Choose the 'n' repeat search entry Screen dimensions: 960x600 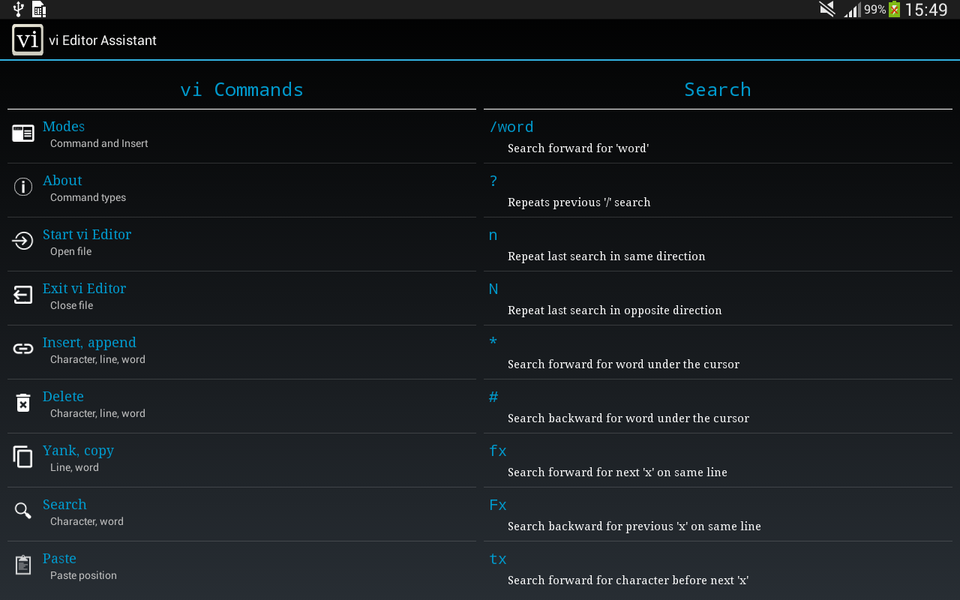pos(718,244)
